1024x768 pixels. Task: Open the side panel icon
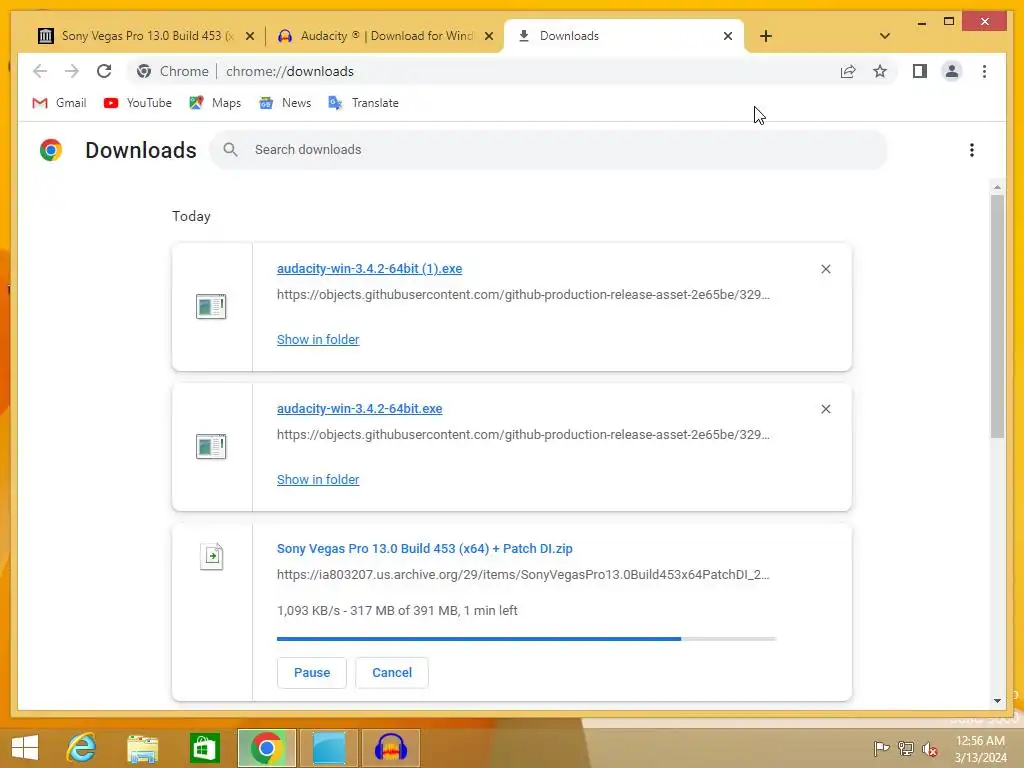[x=920, y=71]
